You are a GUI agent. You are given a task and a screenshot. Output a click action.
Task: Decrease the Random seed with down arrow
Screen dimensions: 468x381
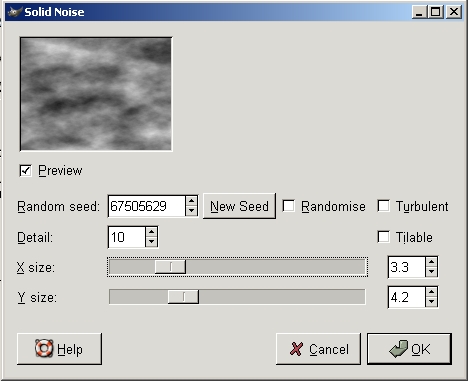191,211
